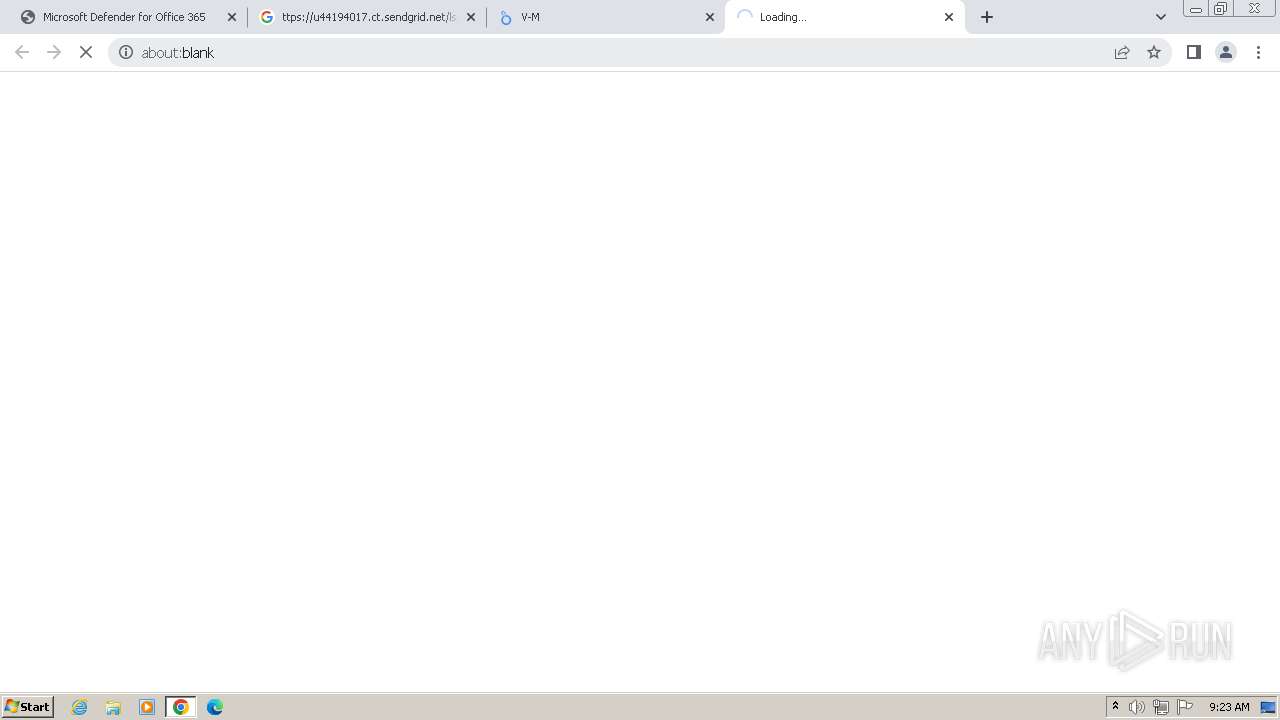
Task: Close the Loading tab
Action: point(949,17)
